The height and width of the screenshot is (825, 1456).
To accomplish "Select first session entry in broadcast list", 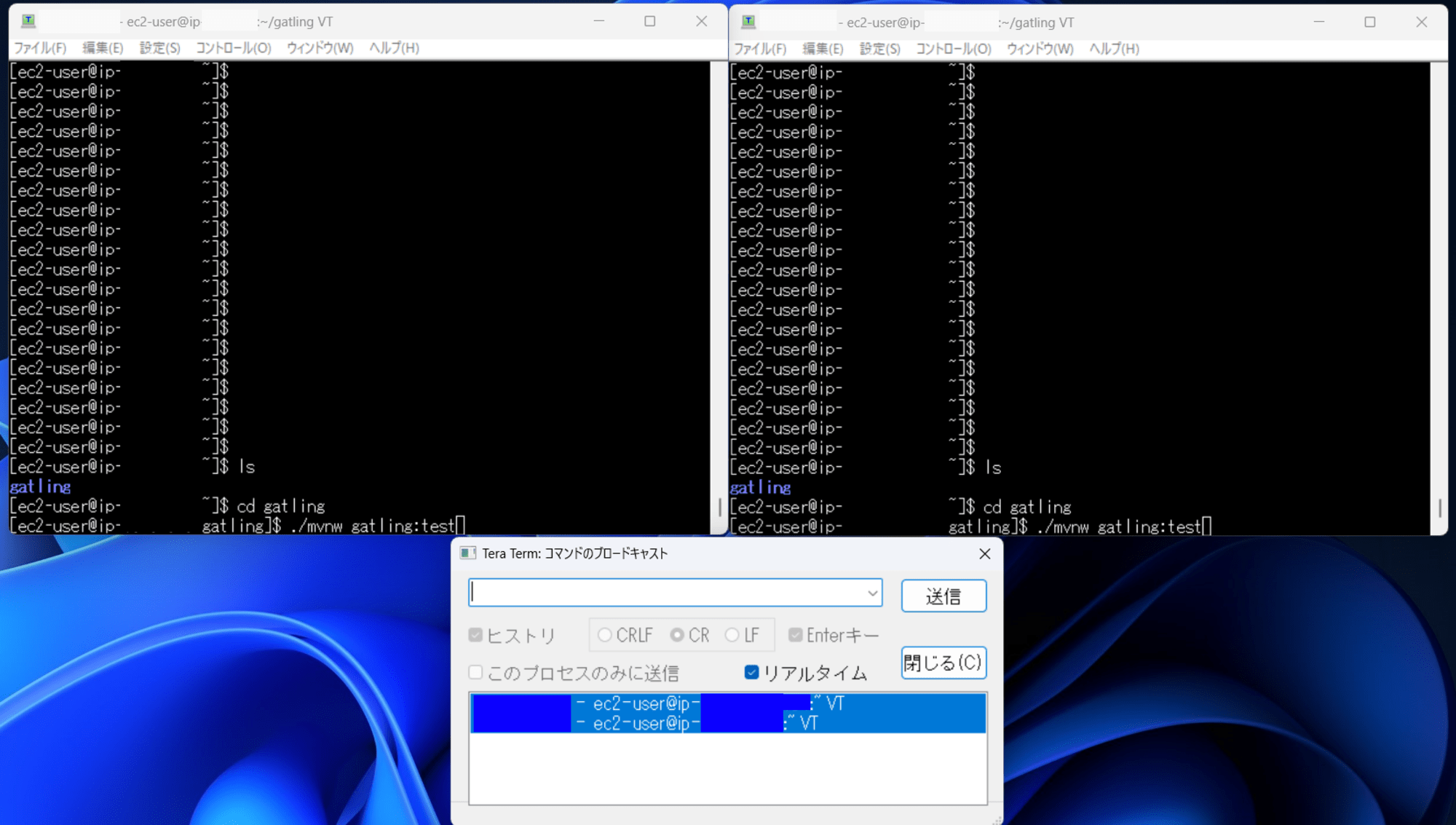I will 728,703.
